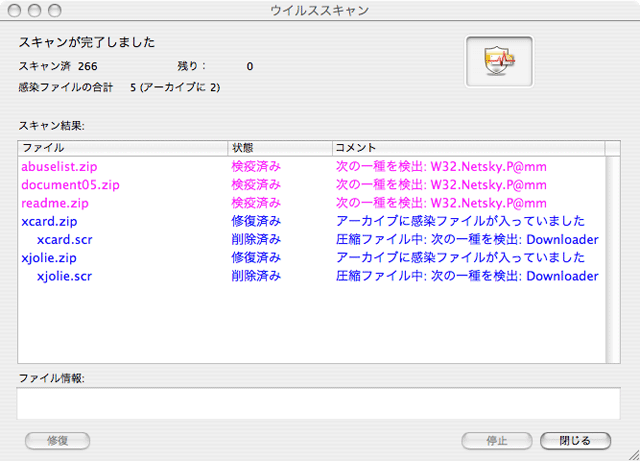Click the window's minimize traffic-light button

[34, 10]
